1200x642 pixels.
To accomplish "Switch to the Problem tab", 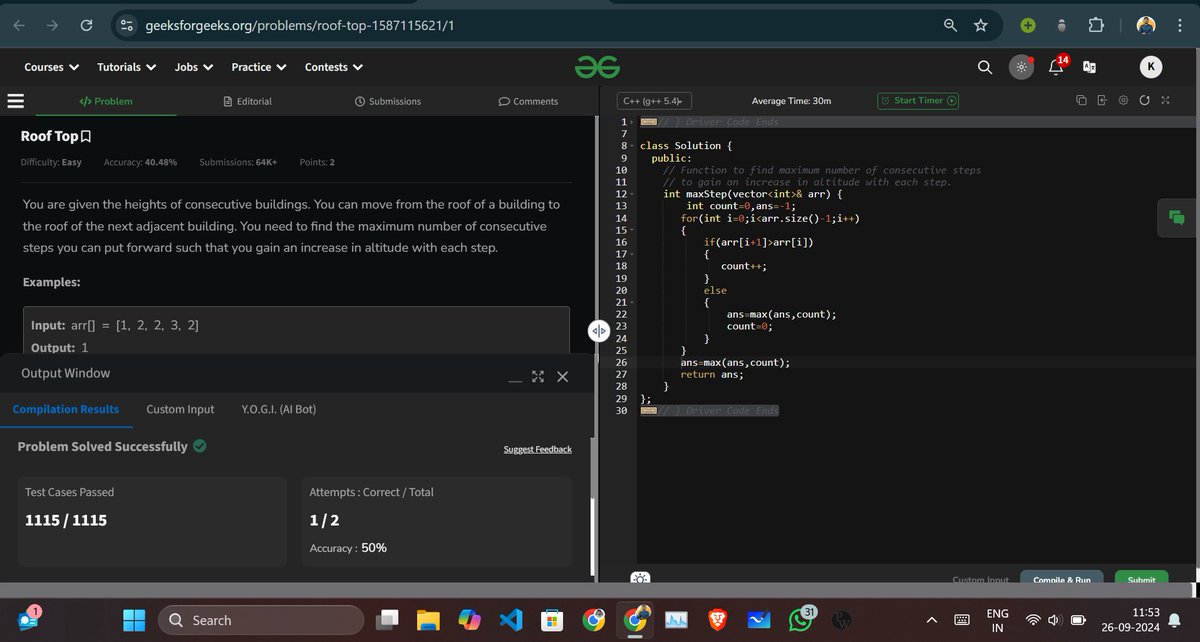I will [106, 101].
